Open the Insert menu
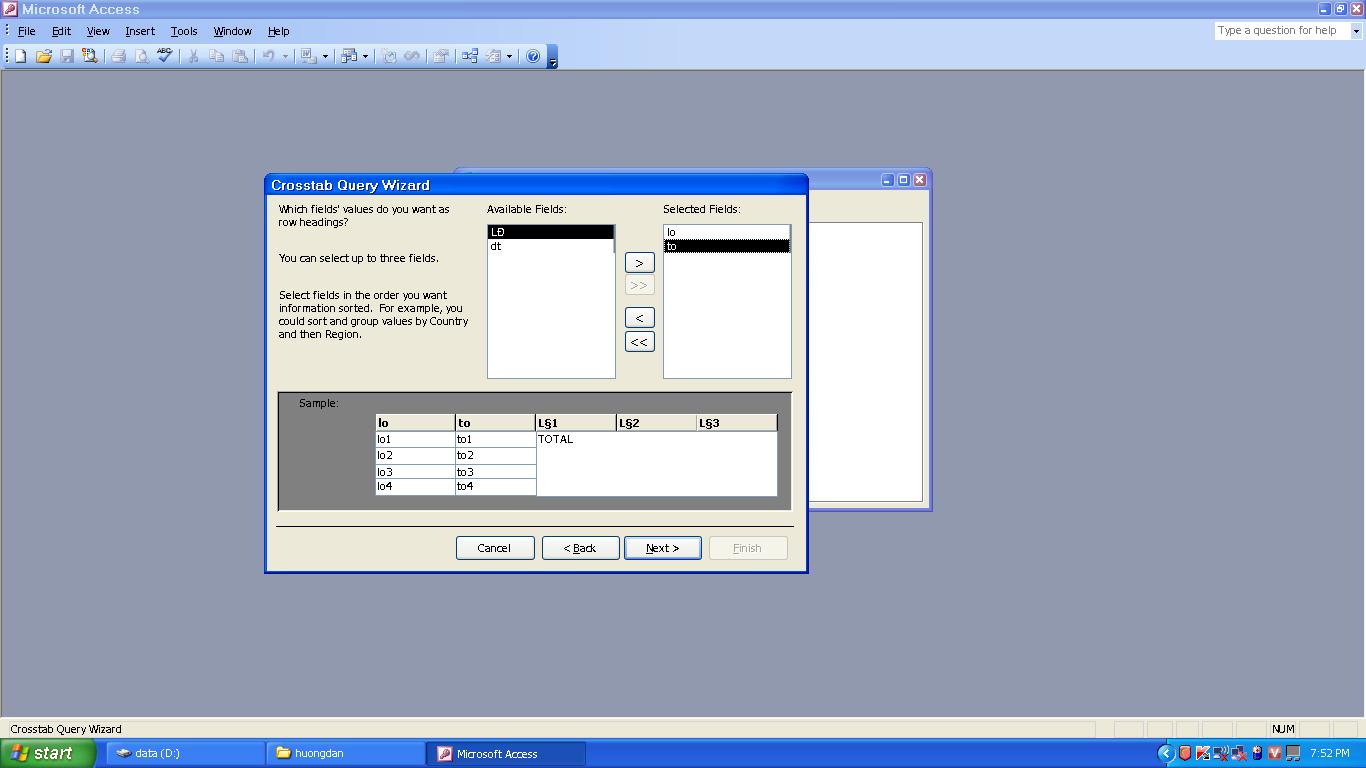This screenshot has height=768, width=1366. coord(140,31)
